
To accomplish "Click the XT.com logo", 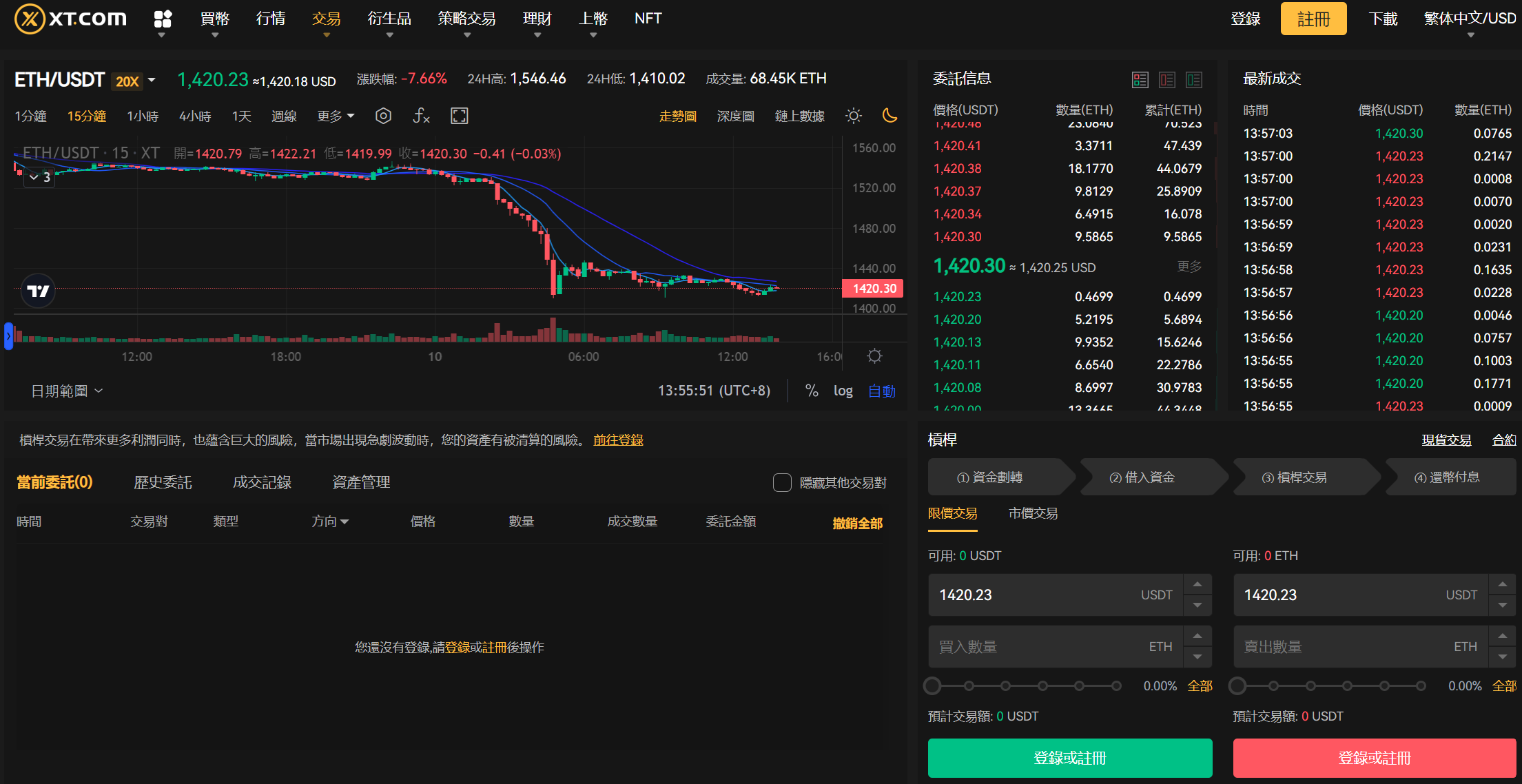I will click(x=70, y=19).
